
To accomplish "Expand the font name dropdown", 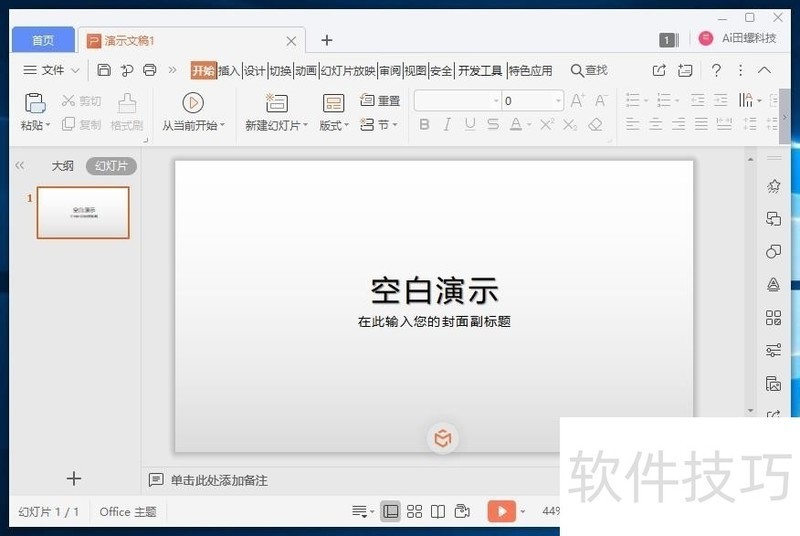I will point(496,101).
